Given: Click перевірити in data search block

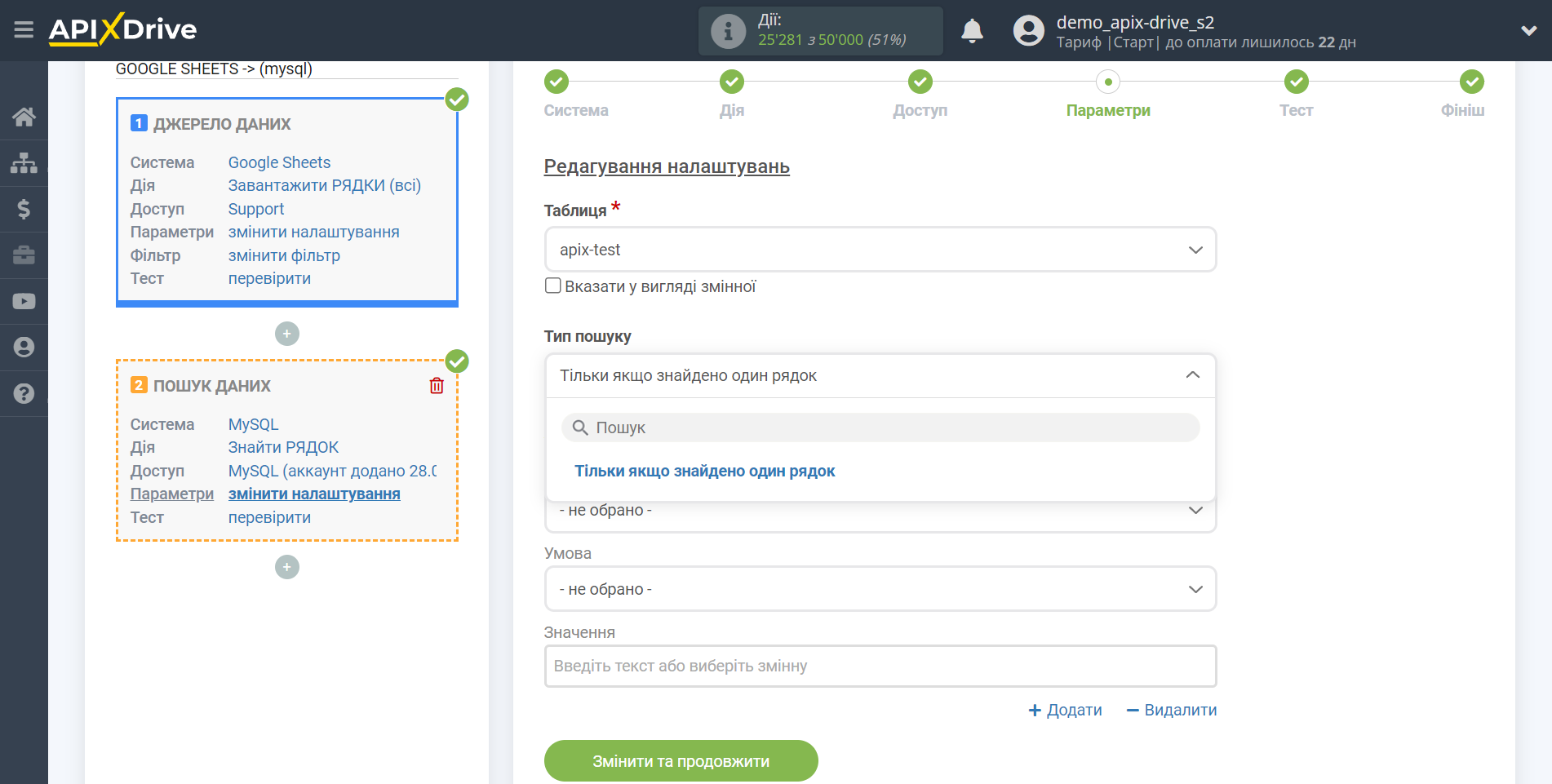Looking at the screenshot, I should point(269,517).
